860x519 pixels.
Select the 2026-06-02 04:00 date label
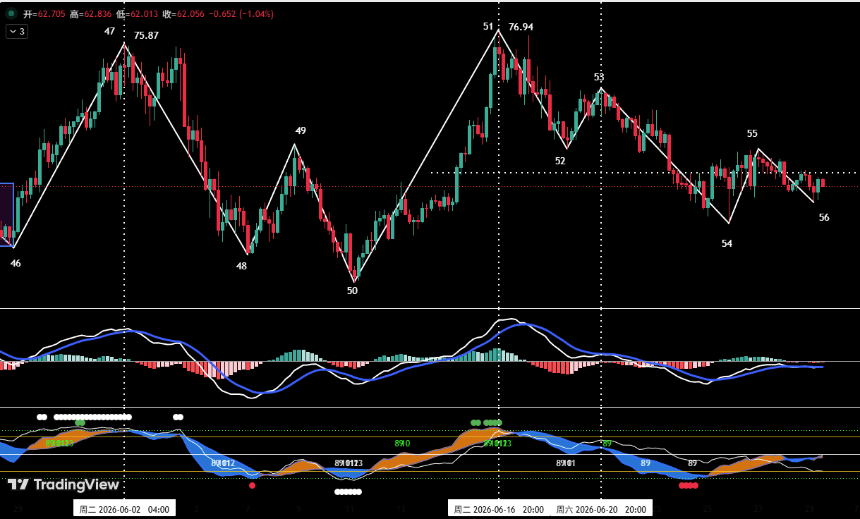click(125, 510)
